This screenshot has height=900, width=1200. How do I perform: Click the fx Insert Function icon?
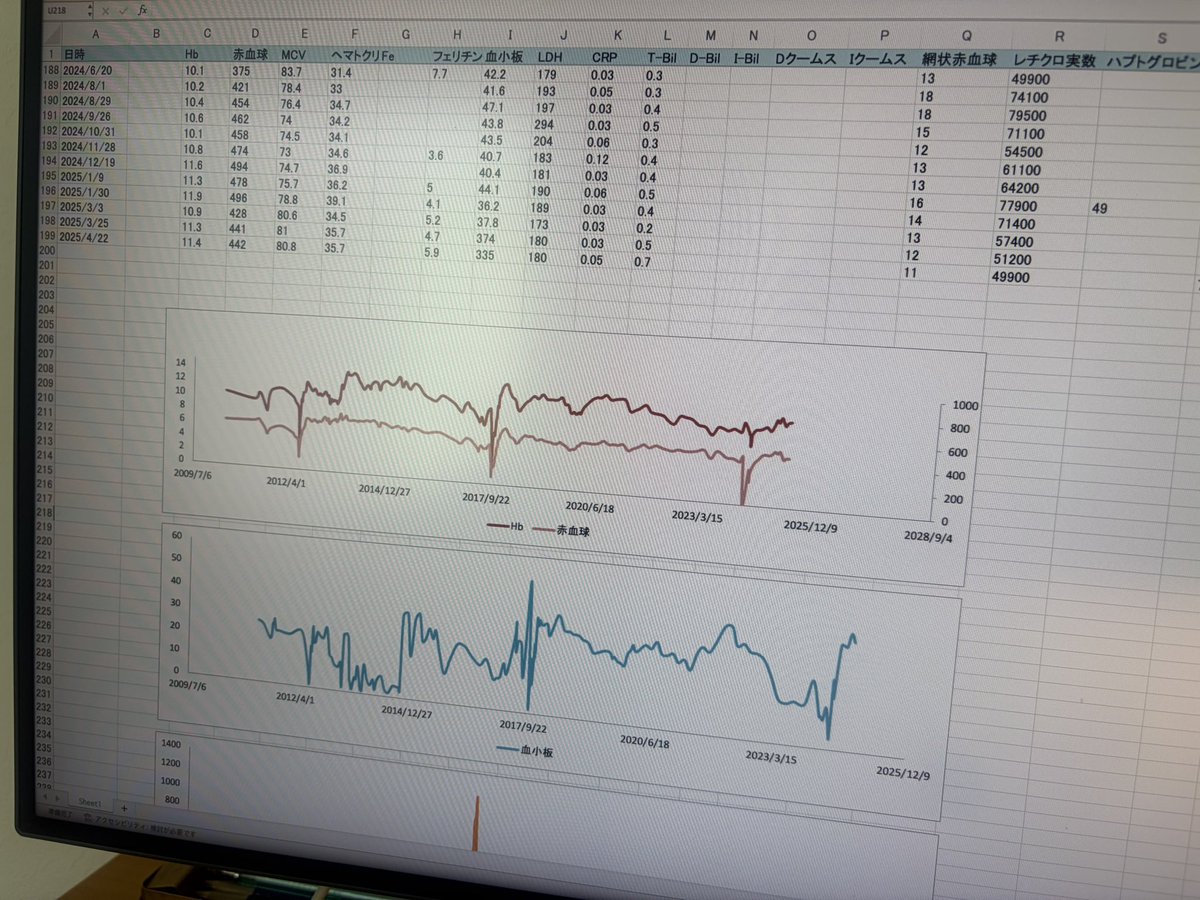[142, 10]
